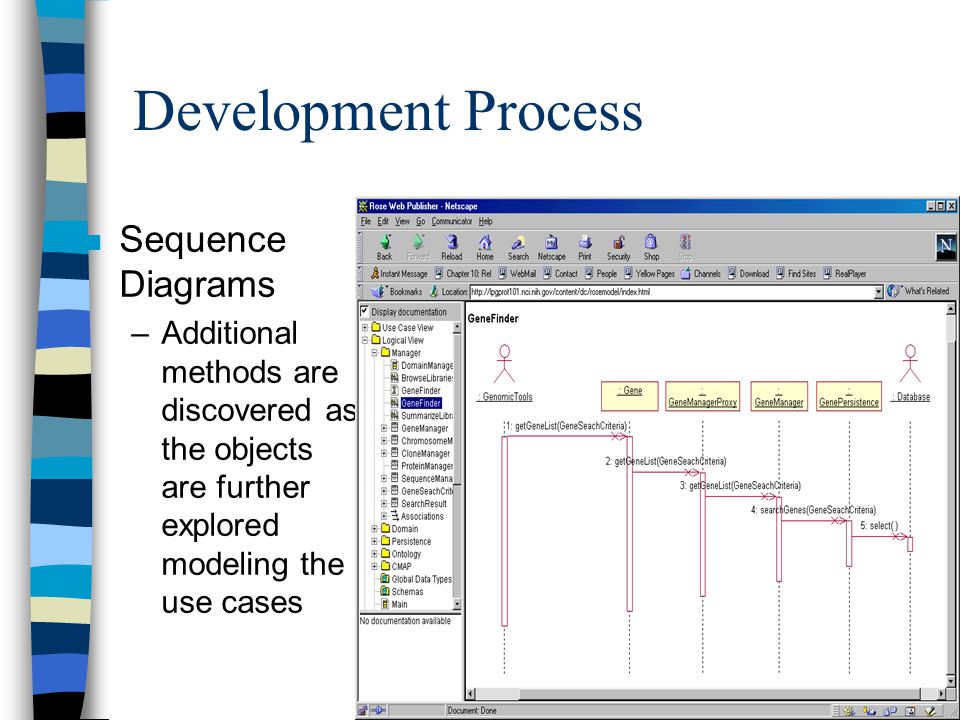Click the Forward navigation icon
The image size is (960, 720).
pos(418,247)
